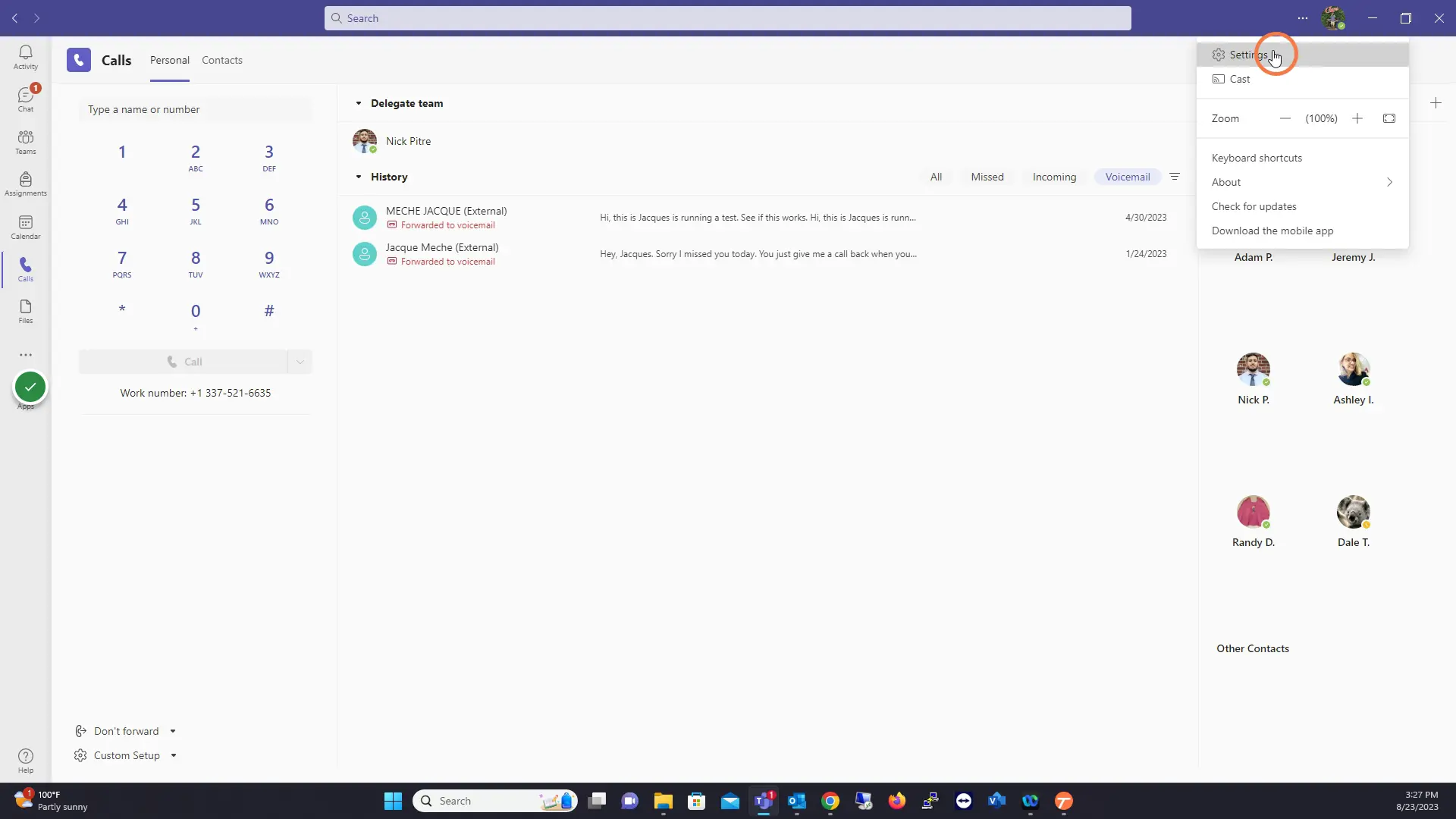Open Assignments in the sidebar

26,184
